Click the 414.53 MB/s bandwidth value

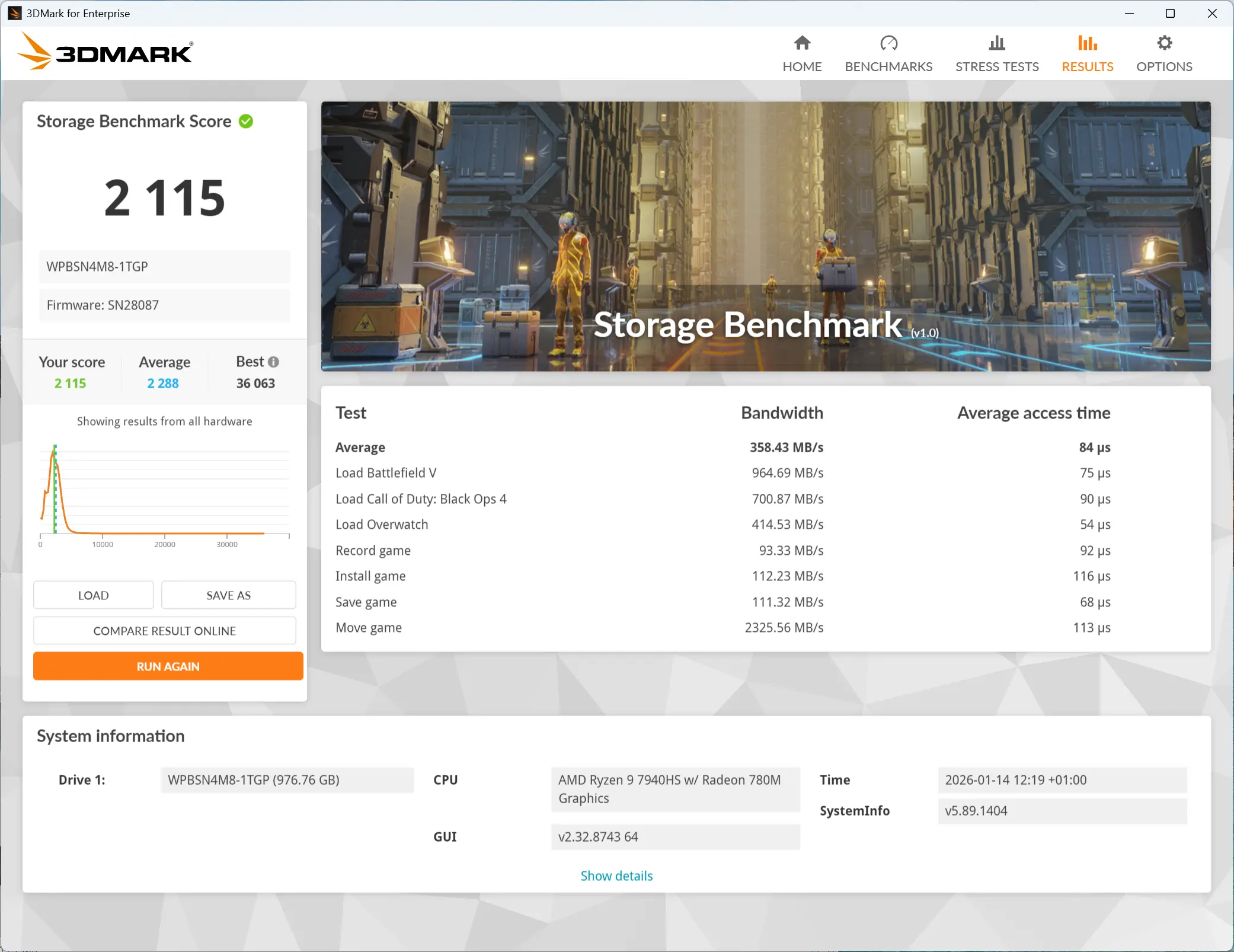(788, 525)
